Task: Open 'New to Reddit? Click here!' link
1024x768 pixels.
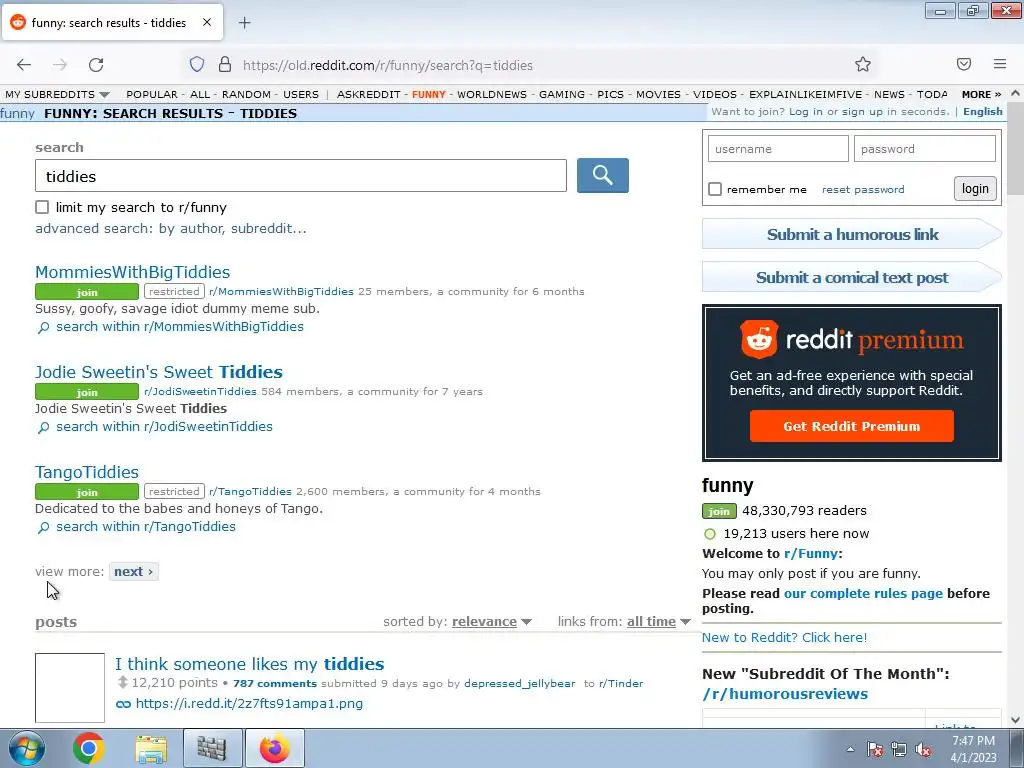Action: [x=784, y=637]
